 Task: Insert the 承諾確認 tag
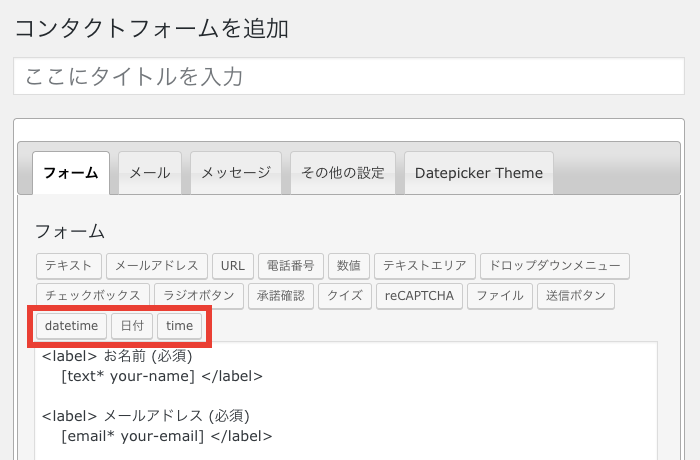pyautogui.click(x=281, y=296)
